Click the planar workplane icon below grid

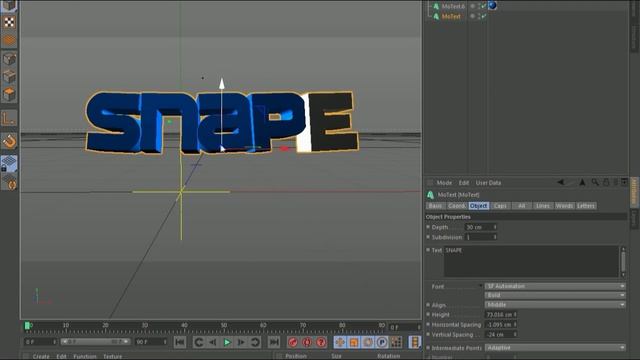(9, 183)
